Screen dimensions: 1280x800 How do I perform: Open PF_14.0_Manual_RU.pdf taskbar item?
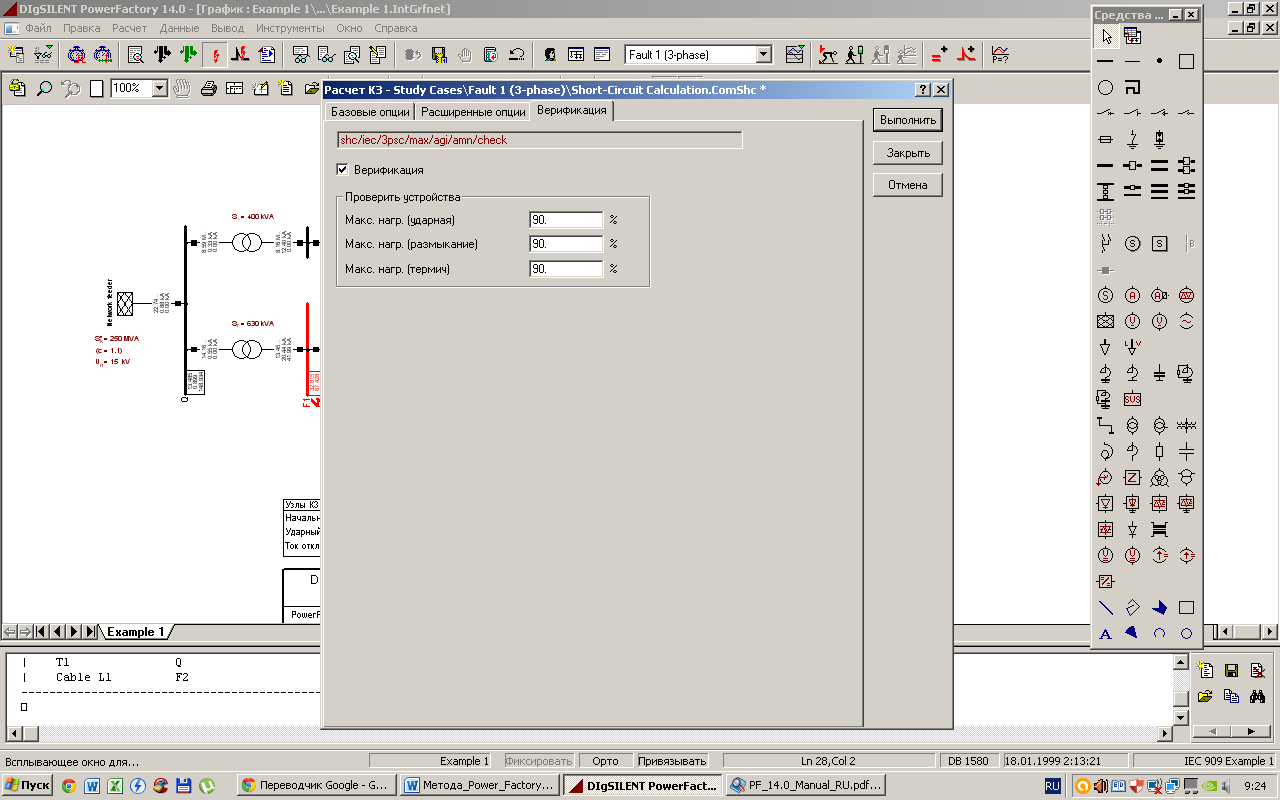tap(806, 786)
